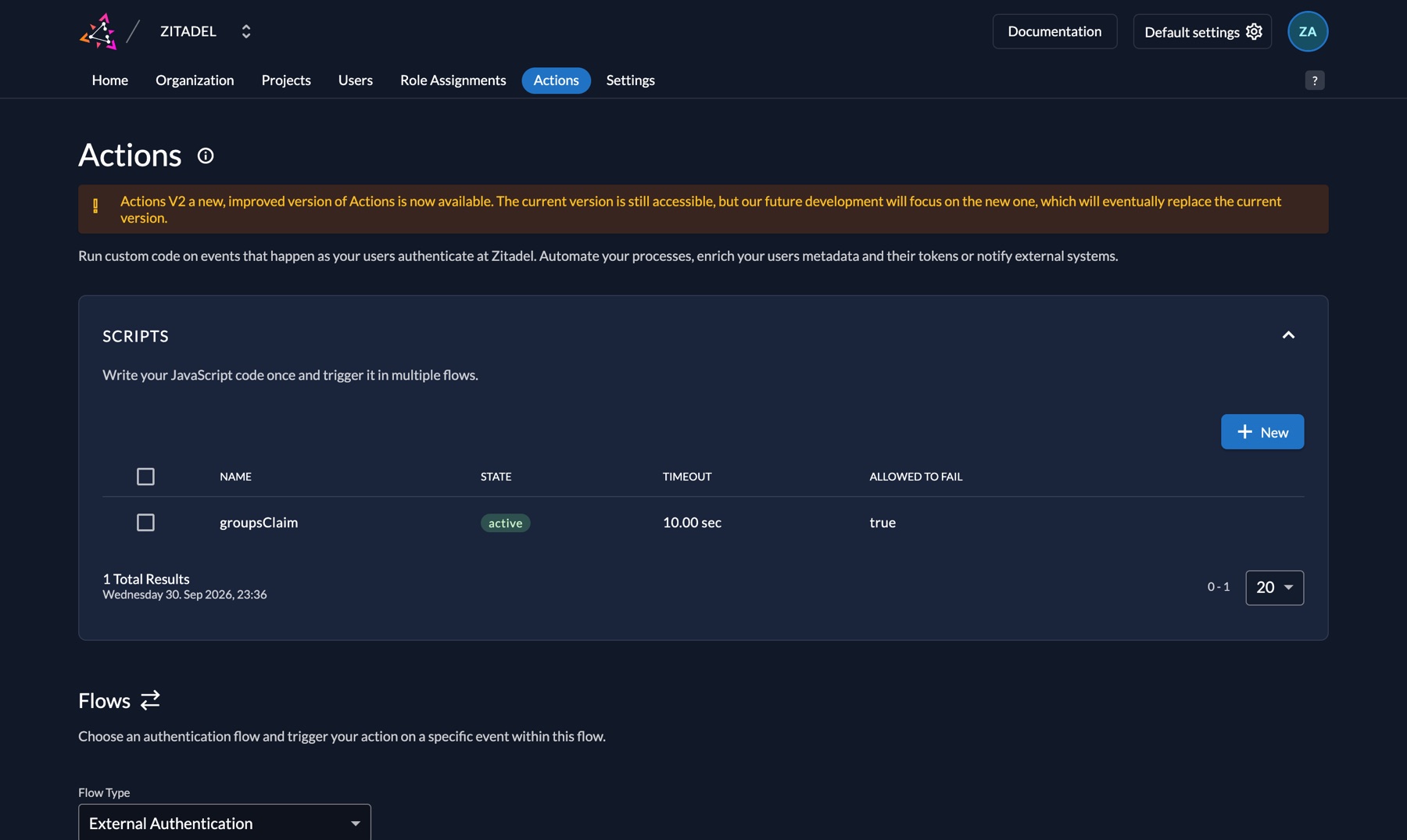Image resolution: width=1407 pixels, height=840 pixels.
Task: Check the groupsClaim row checkbox
Action: click(145, 522)
